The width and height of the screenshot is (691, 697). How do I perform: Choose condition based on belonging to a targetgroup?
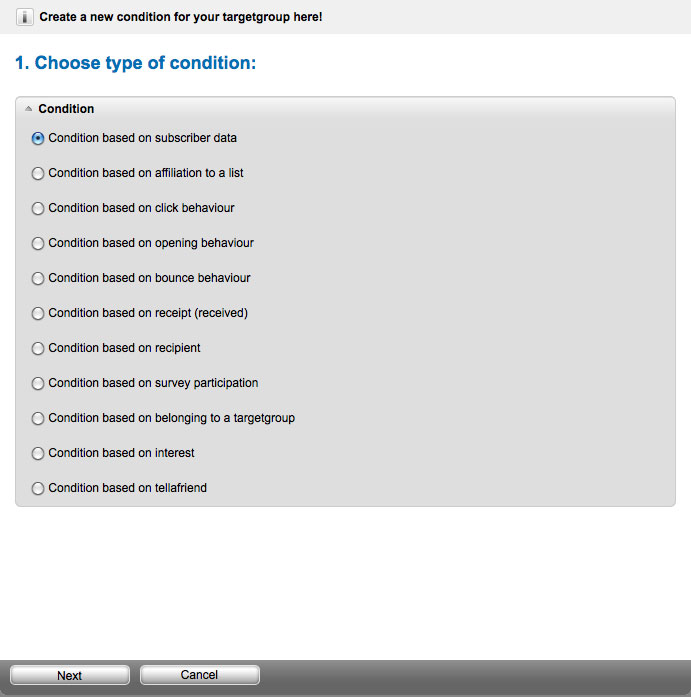(38, 419)
